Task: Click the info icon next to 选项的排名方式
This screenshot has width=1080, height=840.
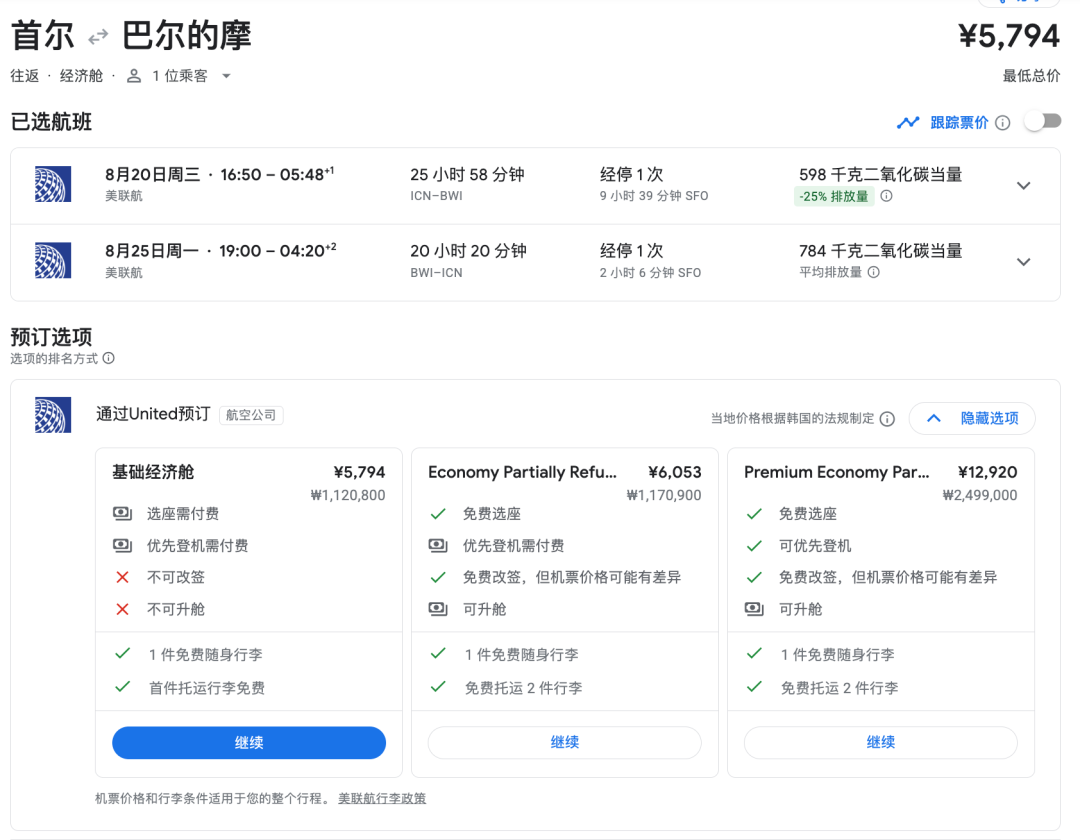Action: [x=109, y=358]
